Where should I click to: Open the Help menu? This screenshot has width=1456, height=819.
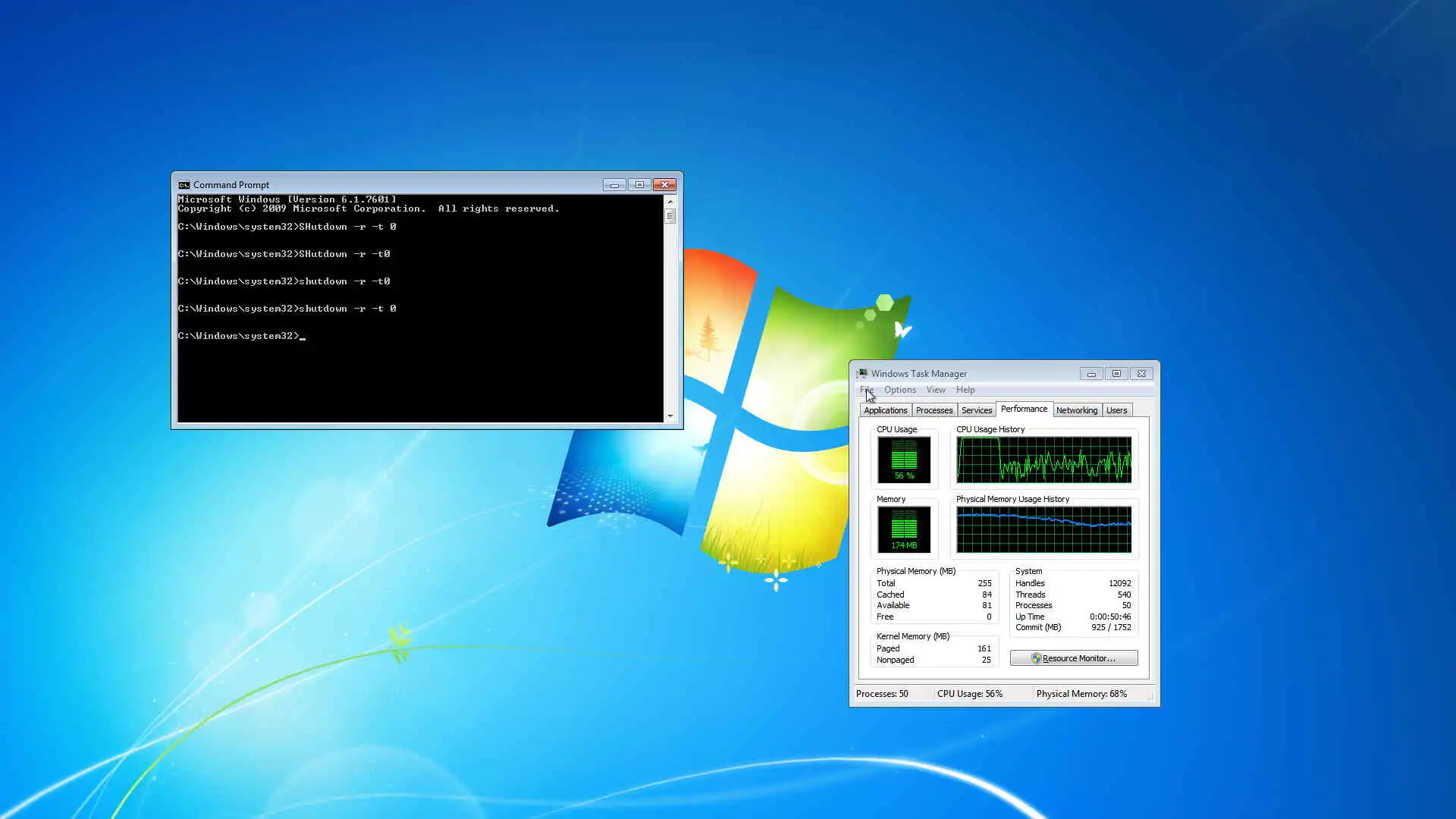click(x=965, y=390)
